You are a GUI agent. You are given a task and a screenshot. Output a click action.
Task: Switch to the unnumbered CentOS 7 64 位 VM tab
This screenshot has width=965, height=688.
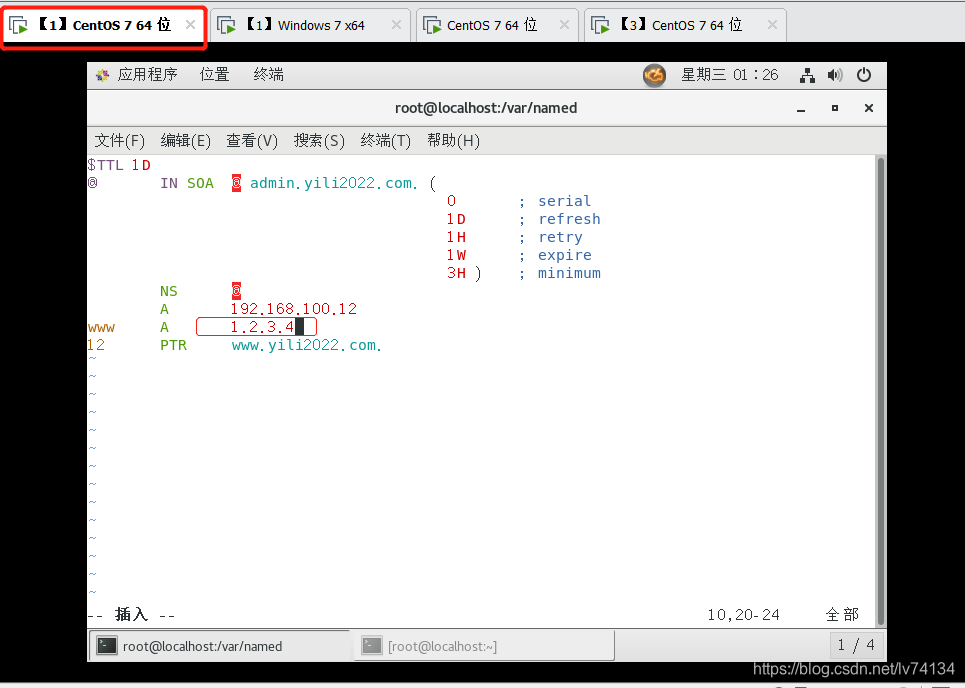pyautogui.click(x=497, y=25)
